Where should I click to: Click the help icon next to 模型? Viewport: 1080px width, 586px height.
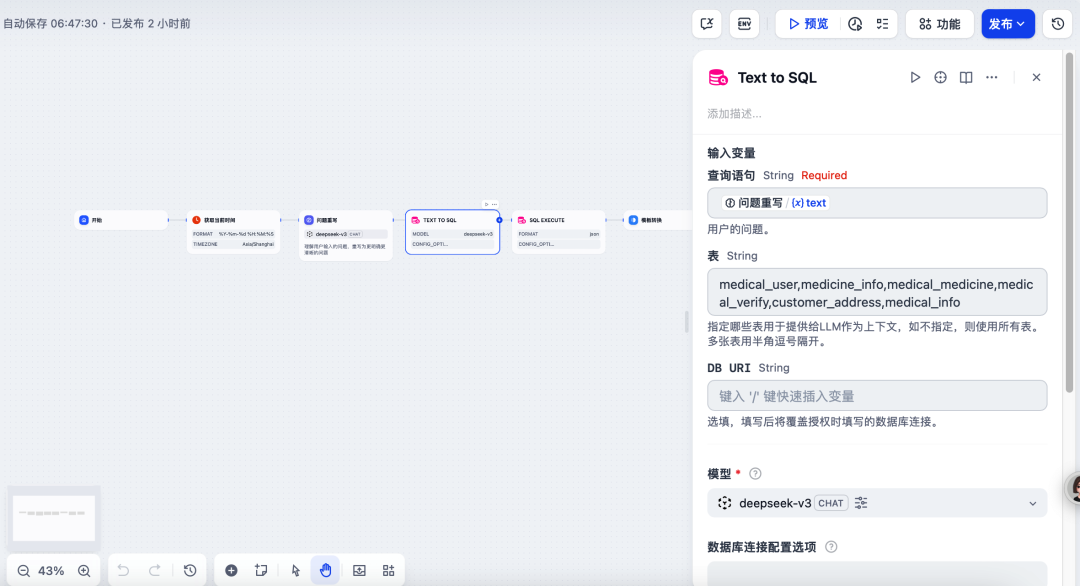pyautogui.click(x=755, y=474)
